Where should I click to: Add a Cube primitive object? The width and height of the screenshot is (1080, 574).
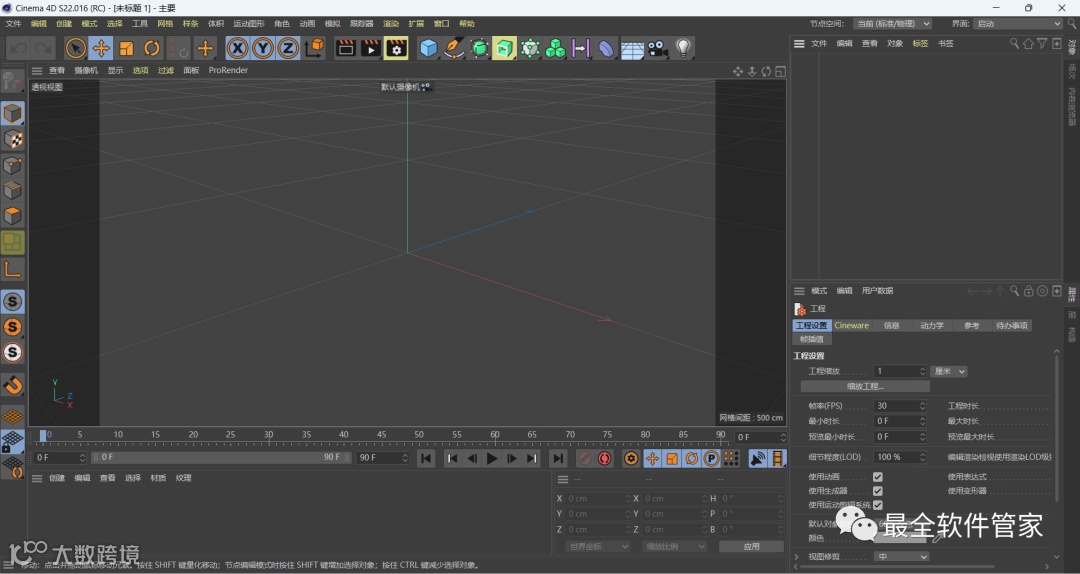pos(429,48)
